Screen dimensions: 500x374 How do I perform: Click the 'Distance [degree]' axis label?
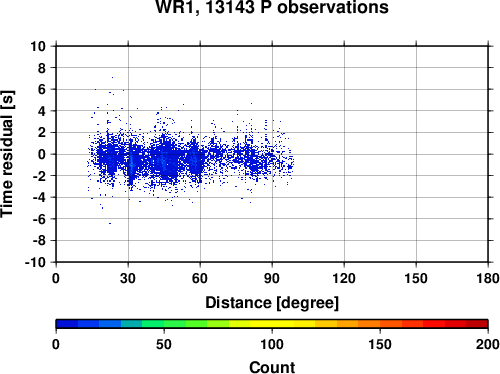[x=272, y=303]
